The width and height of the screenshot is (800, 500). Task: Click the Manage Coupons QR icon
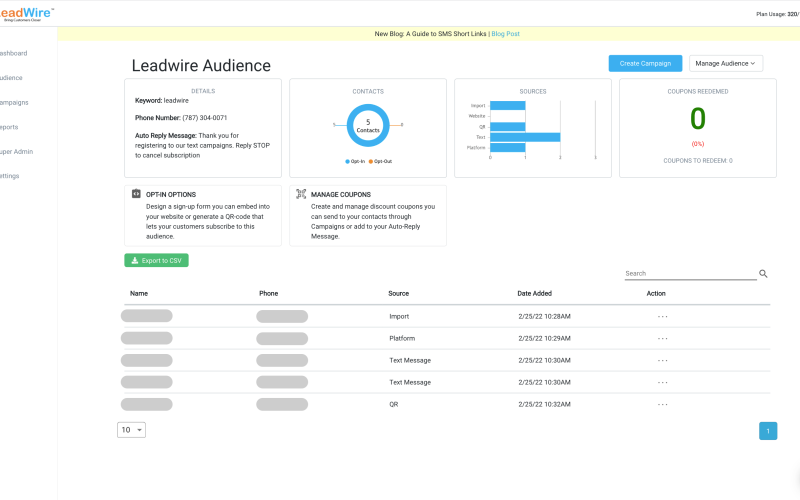click(301, 194)
